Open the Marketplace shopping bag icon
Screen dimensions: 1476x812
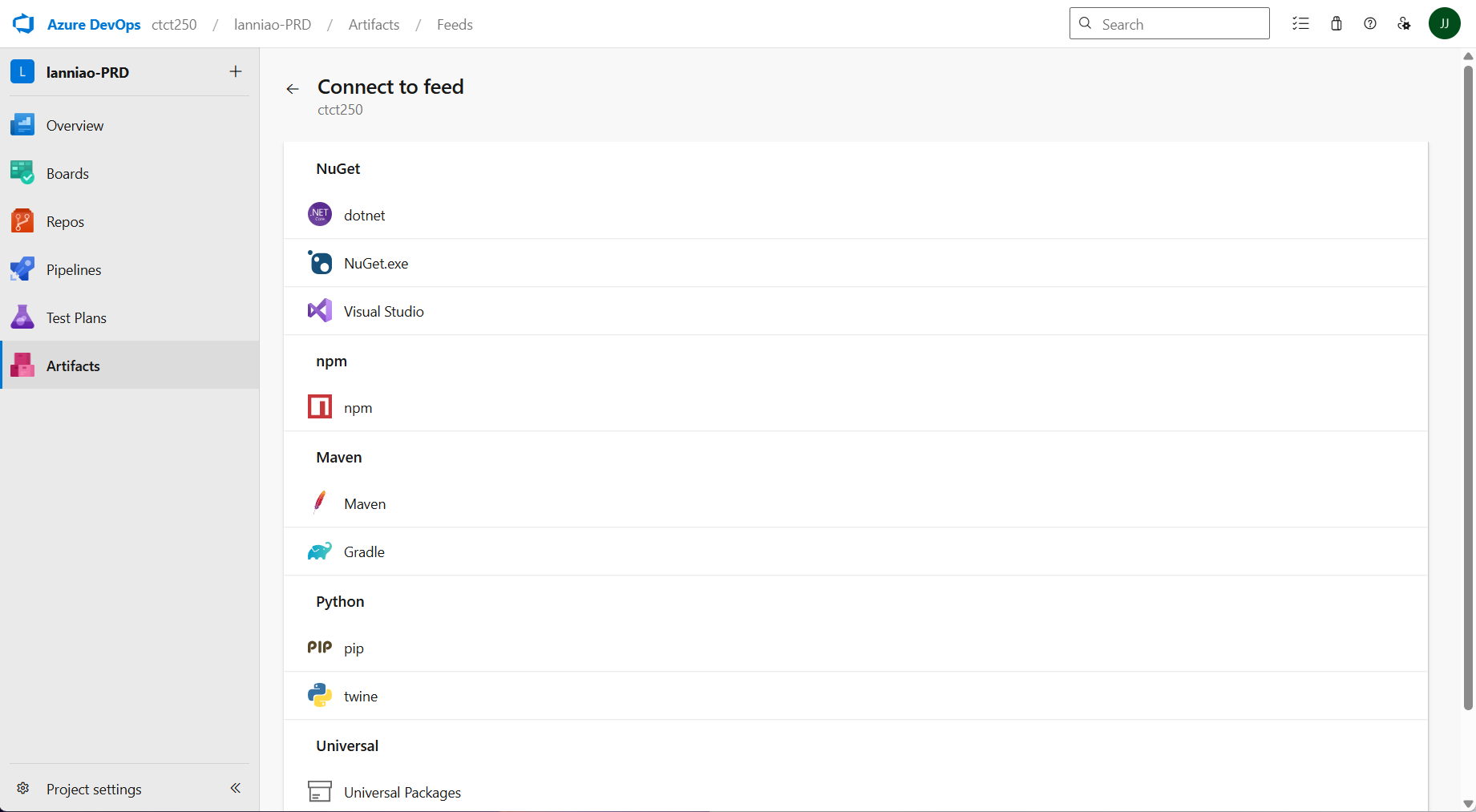click(1336, 24)
